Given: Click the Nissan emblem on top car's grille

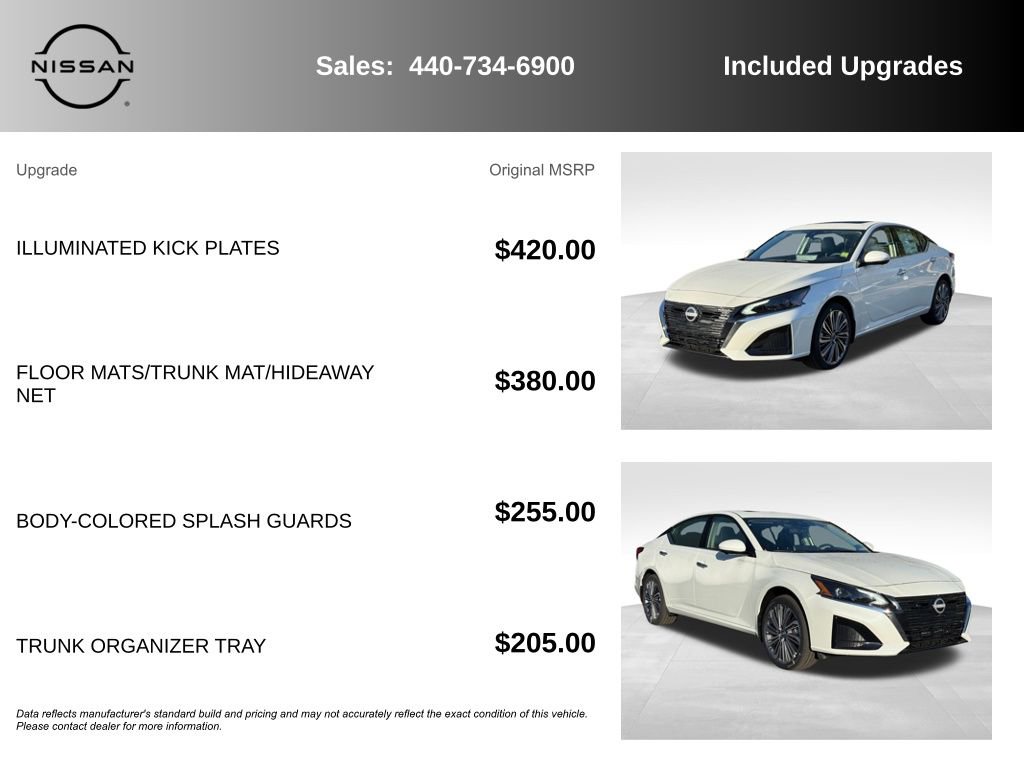Looking at the screenshot, I should [x=691, y=314].
